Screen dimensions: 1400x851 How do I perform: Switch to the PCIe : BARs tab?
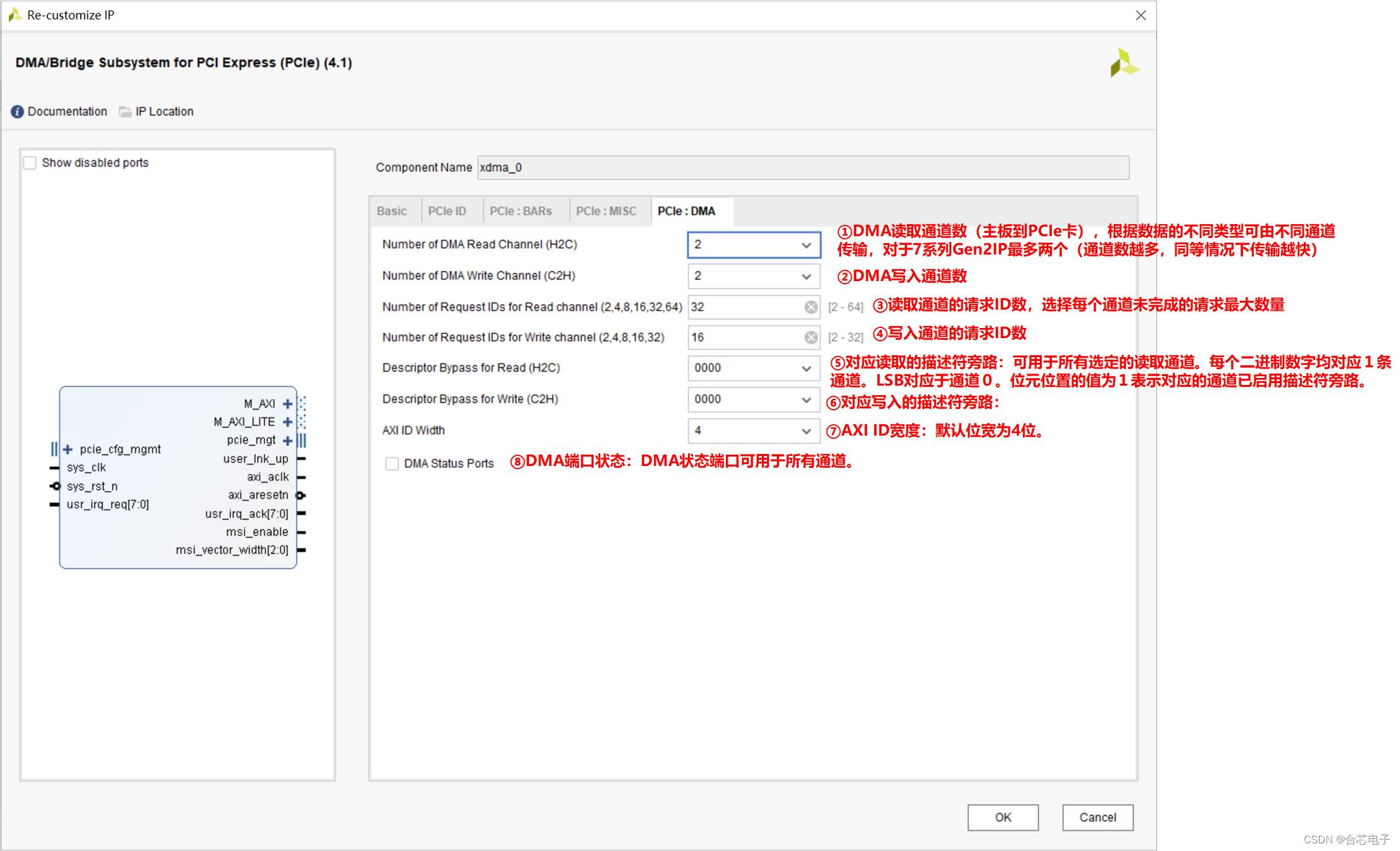click(520, 211)
